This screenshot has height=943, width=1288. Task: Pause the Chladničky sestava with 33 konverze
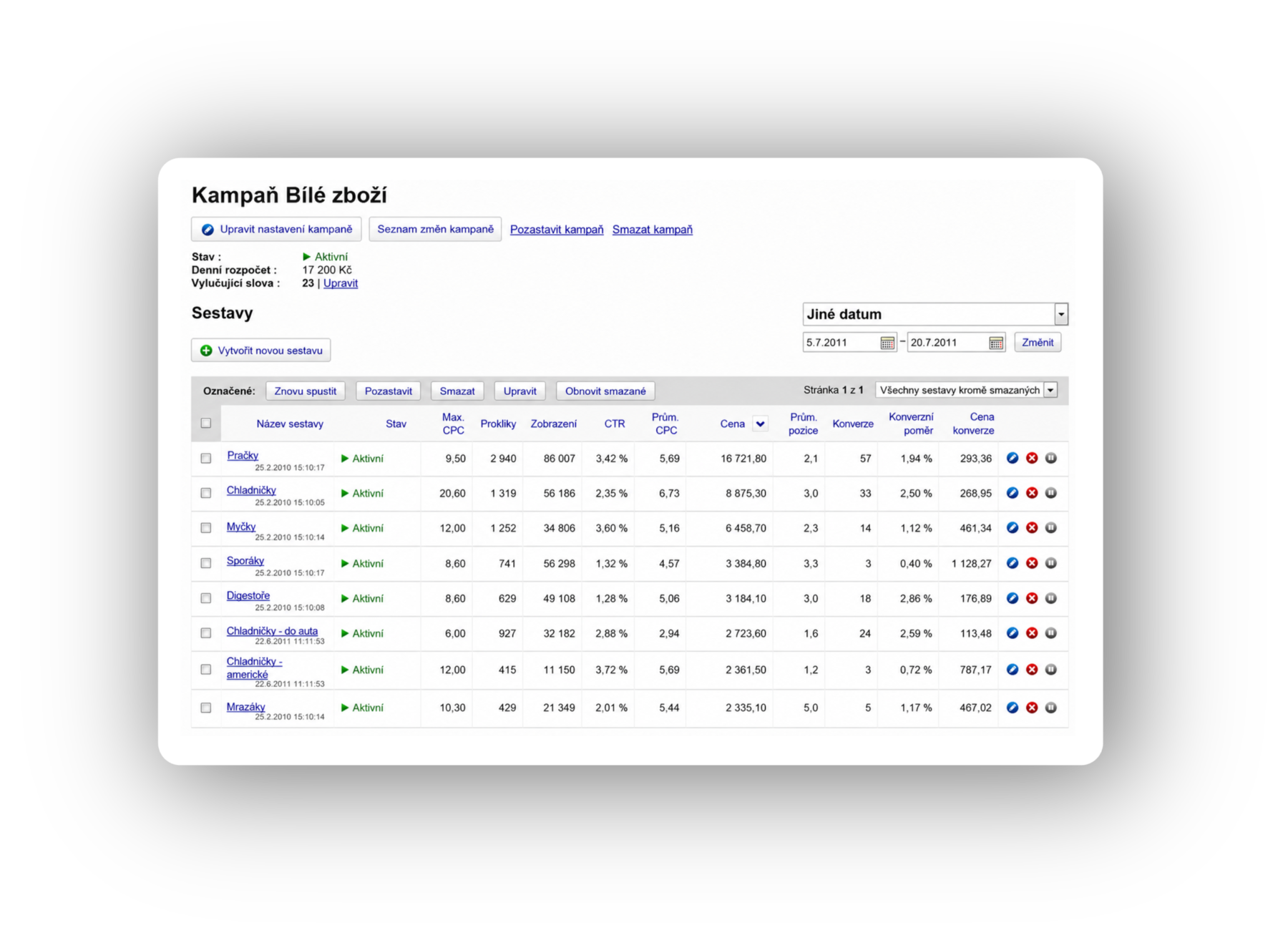(1051, 493)
